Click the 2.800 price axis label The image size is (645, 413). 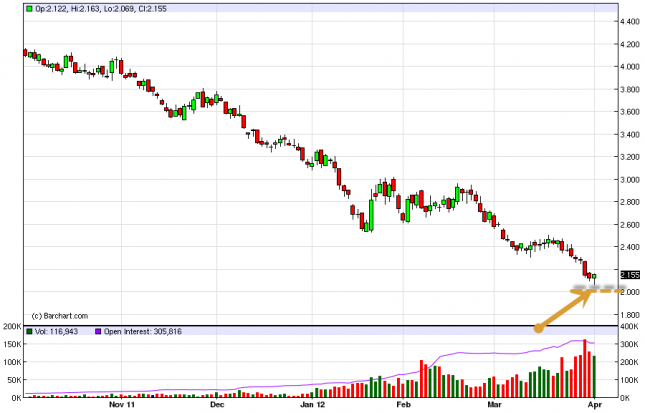pos(630,202)
